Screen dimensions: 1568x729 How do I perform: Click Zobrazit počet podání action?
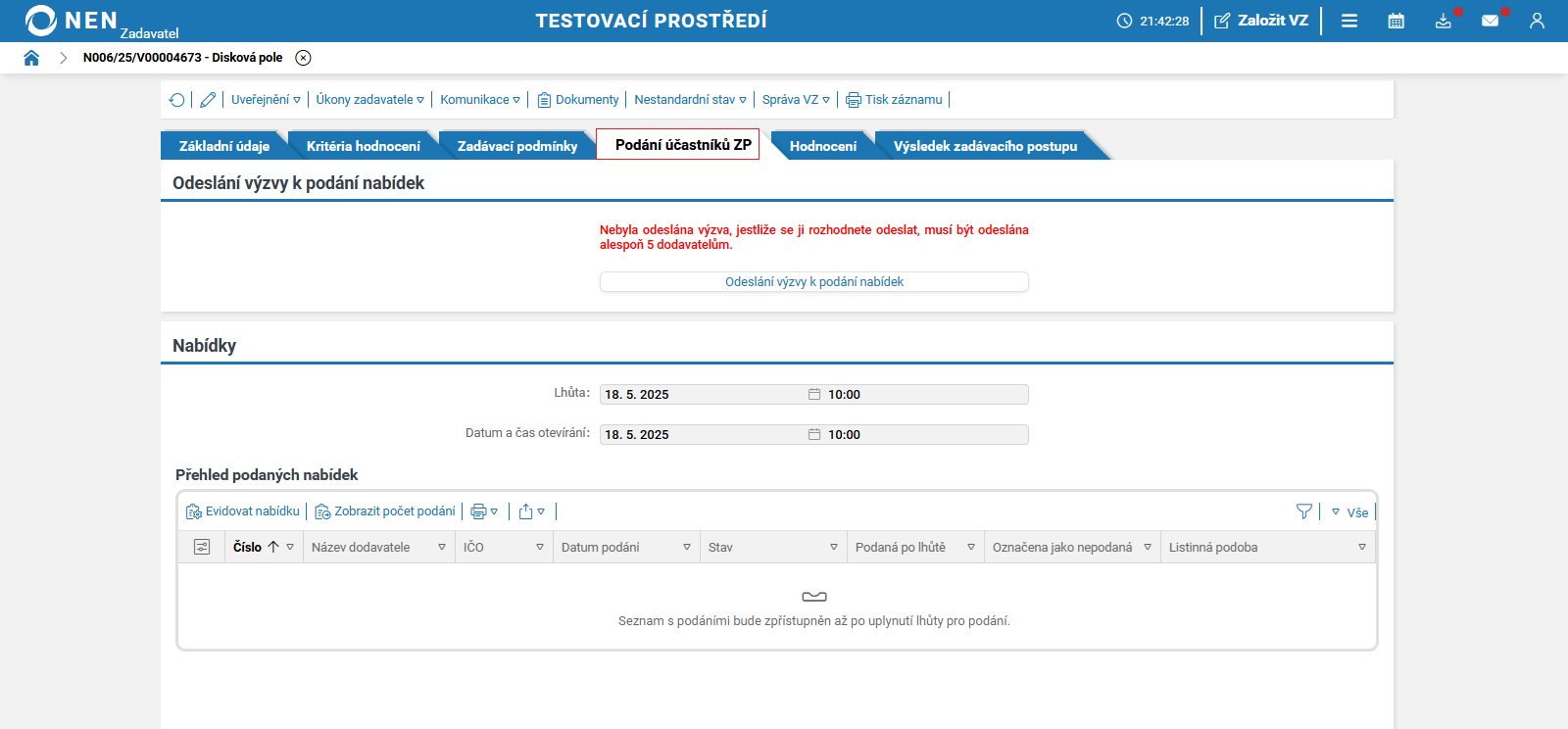(x=385, y=511)
